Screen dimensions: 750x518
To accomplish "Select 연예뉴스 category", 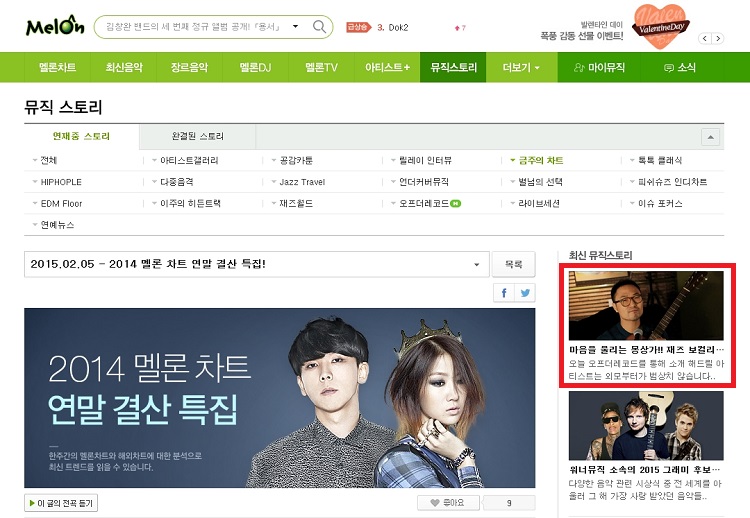I will [57, 225].
